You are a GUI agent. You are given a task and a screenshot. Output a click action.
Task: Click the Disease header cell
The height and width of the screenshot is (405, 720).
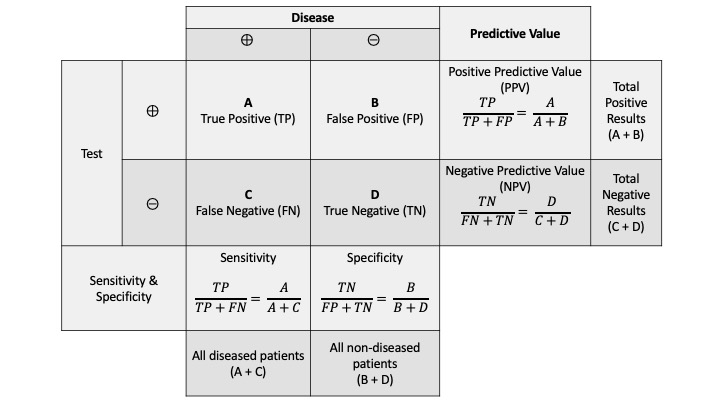(313, 17)
